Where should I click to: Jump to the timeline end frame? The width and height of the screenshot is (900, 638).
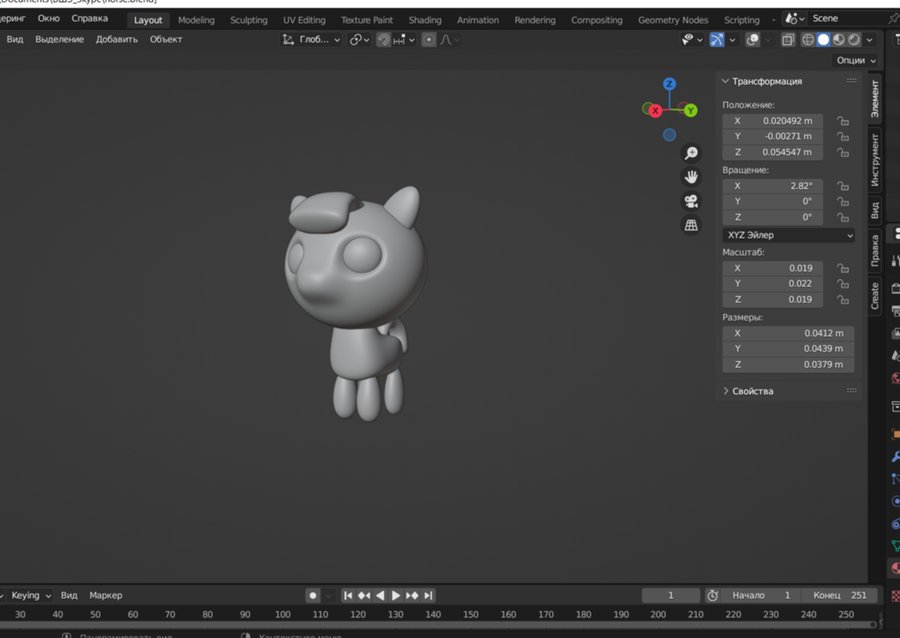tap(429, 595)
